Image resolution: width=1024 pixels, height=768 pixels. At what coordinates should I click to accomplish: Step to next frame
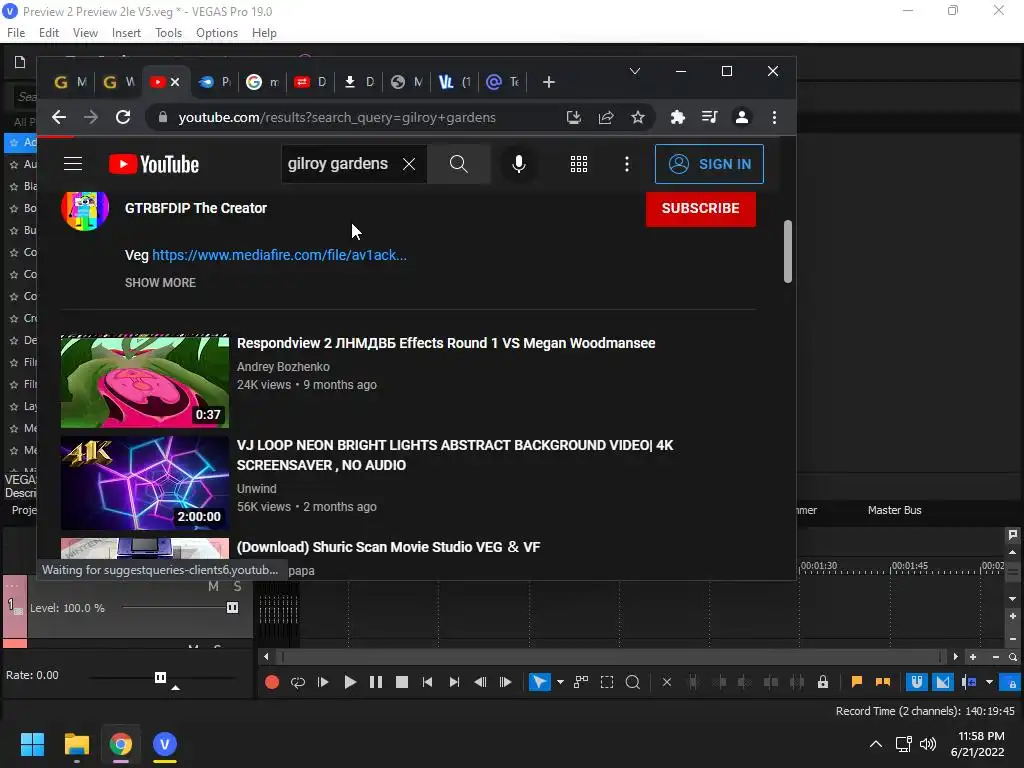pyautogui.click(x=505, y=682)
